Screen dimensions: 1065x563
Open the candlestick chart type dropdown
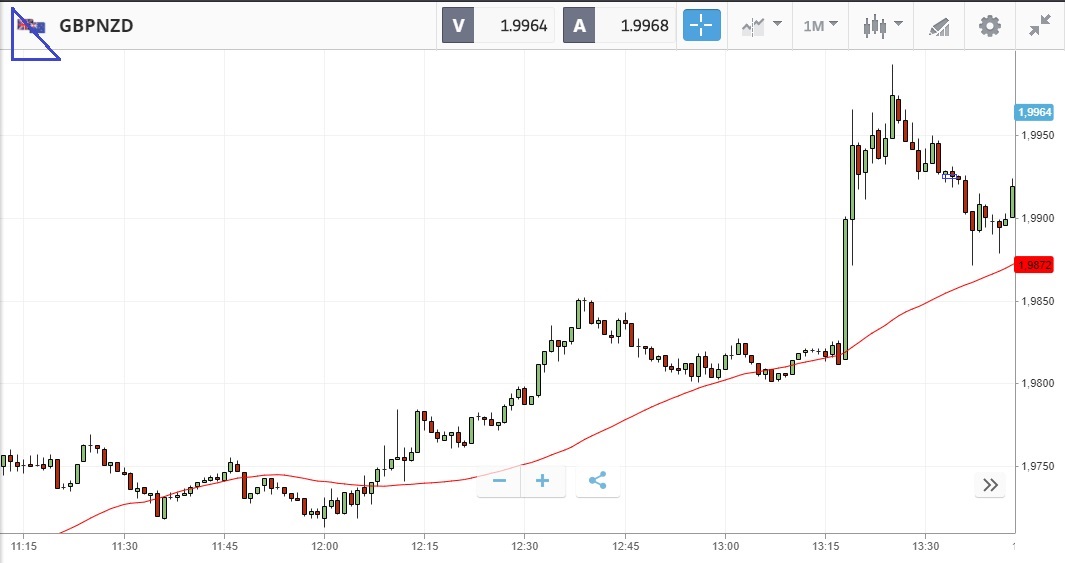click(883, 25)
